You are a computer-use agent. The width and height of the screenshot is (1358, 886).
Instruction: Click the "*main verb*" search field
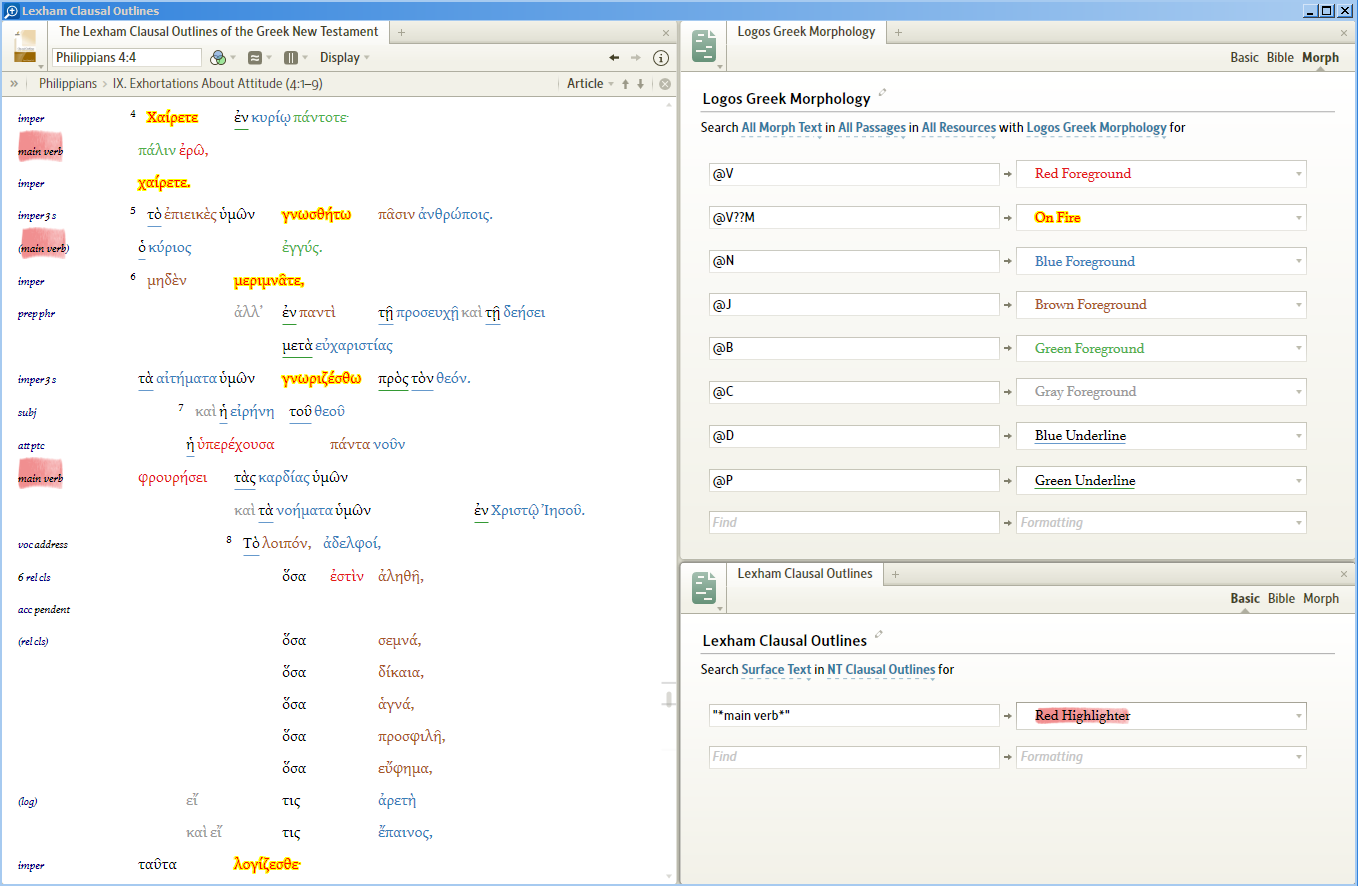pyautogui.click(x=854, y=716)
